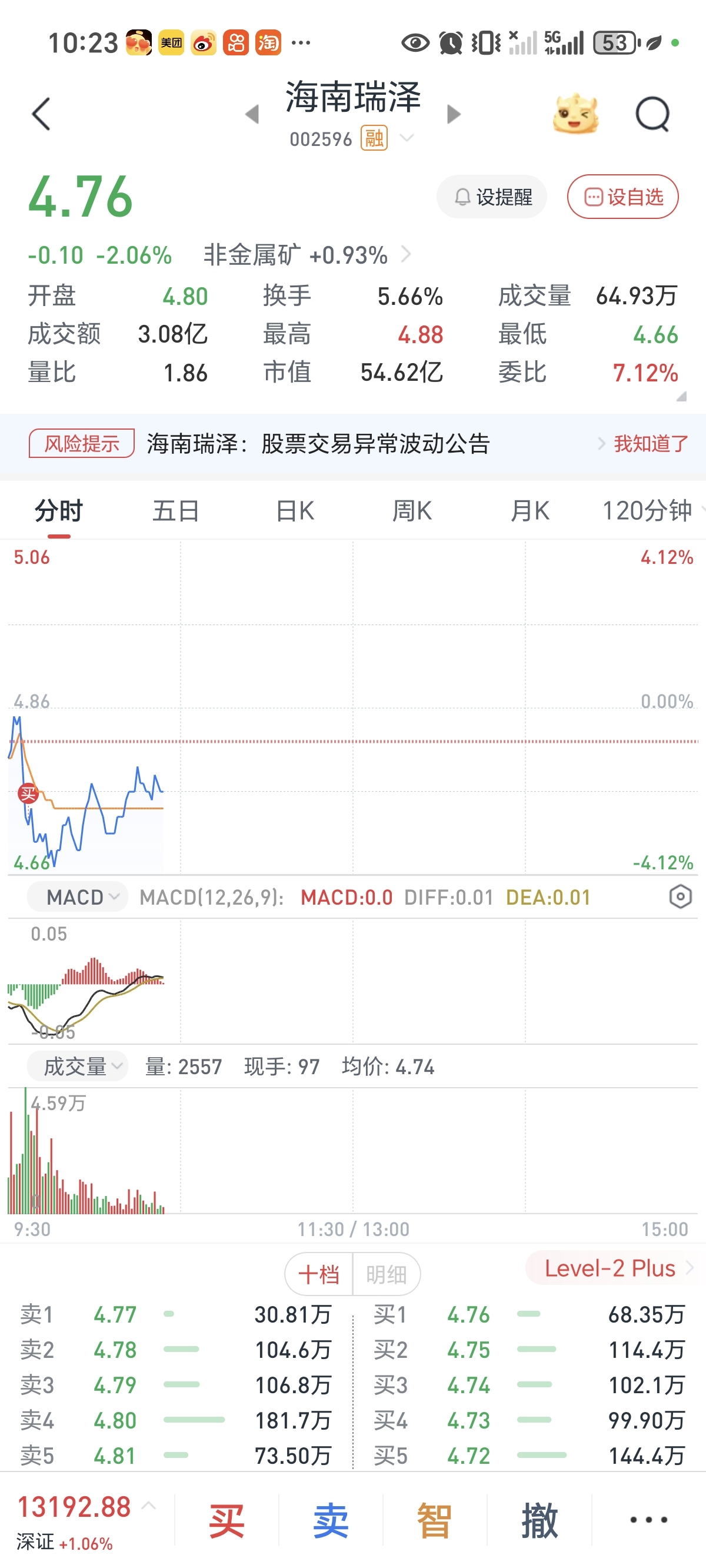Switch to 明细 trade details
706x1568 pixels.
(x=386, y=1274)
